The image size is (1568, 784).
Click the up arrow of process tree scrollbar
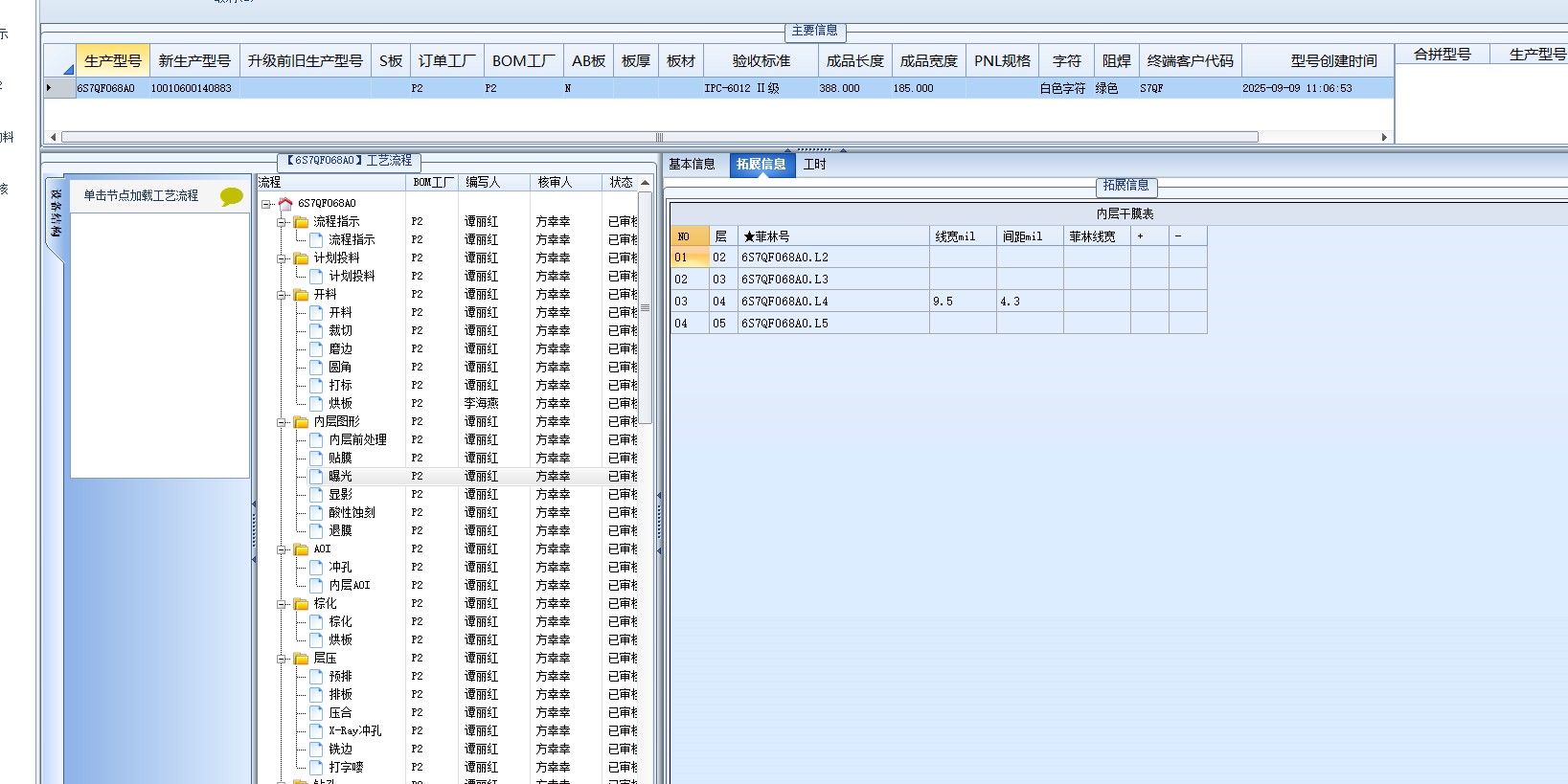pos(646,183)
